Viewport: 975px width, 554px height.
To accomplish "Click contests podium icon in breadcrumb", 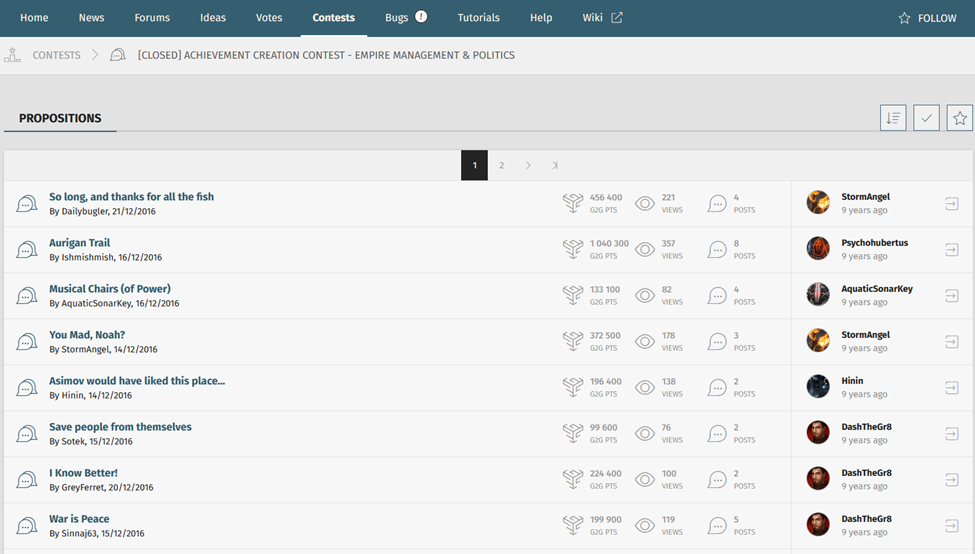I will pyautogui.click(x=12, y=55).
